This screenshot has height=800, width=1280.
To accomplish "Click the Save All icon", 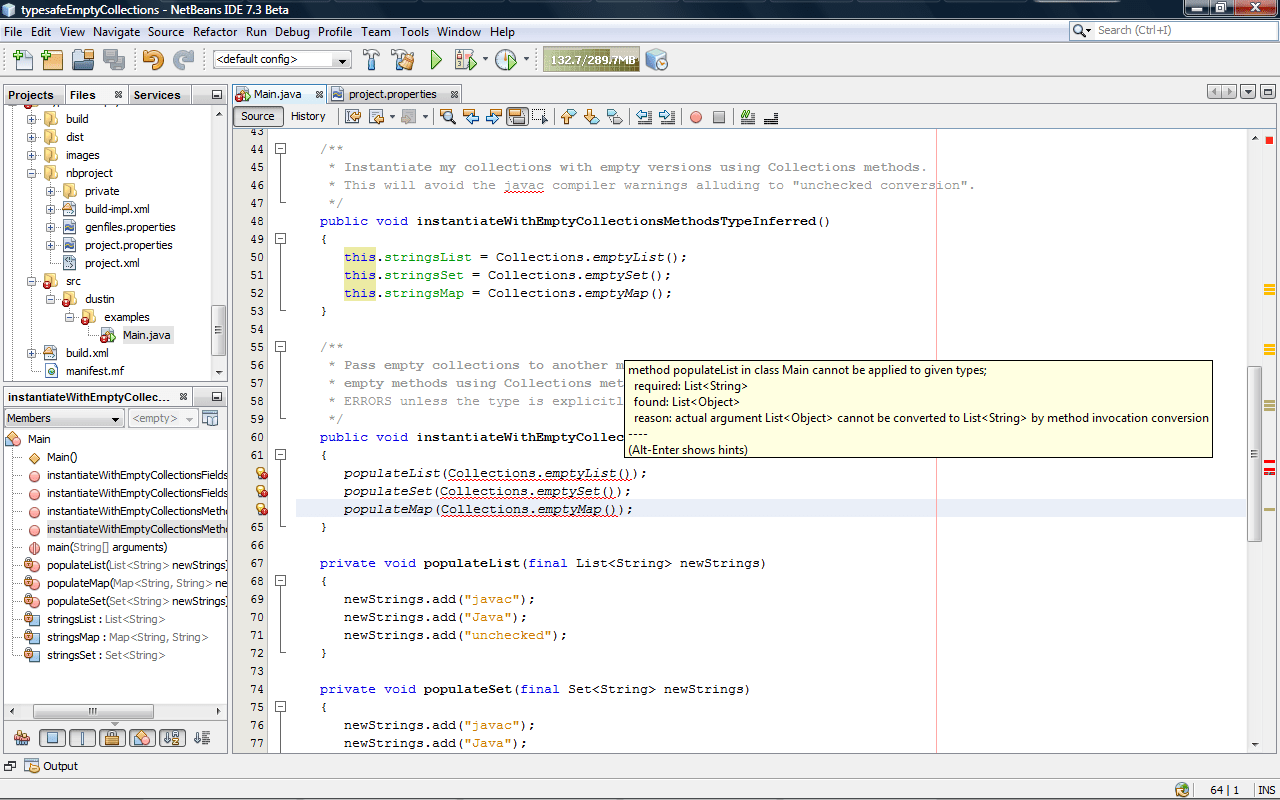I will click(113, 60).
